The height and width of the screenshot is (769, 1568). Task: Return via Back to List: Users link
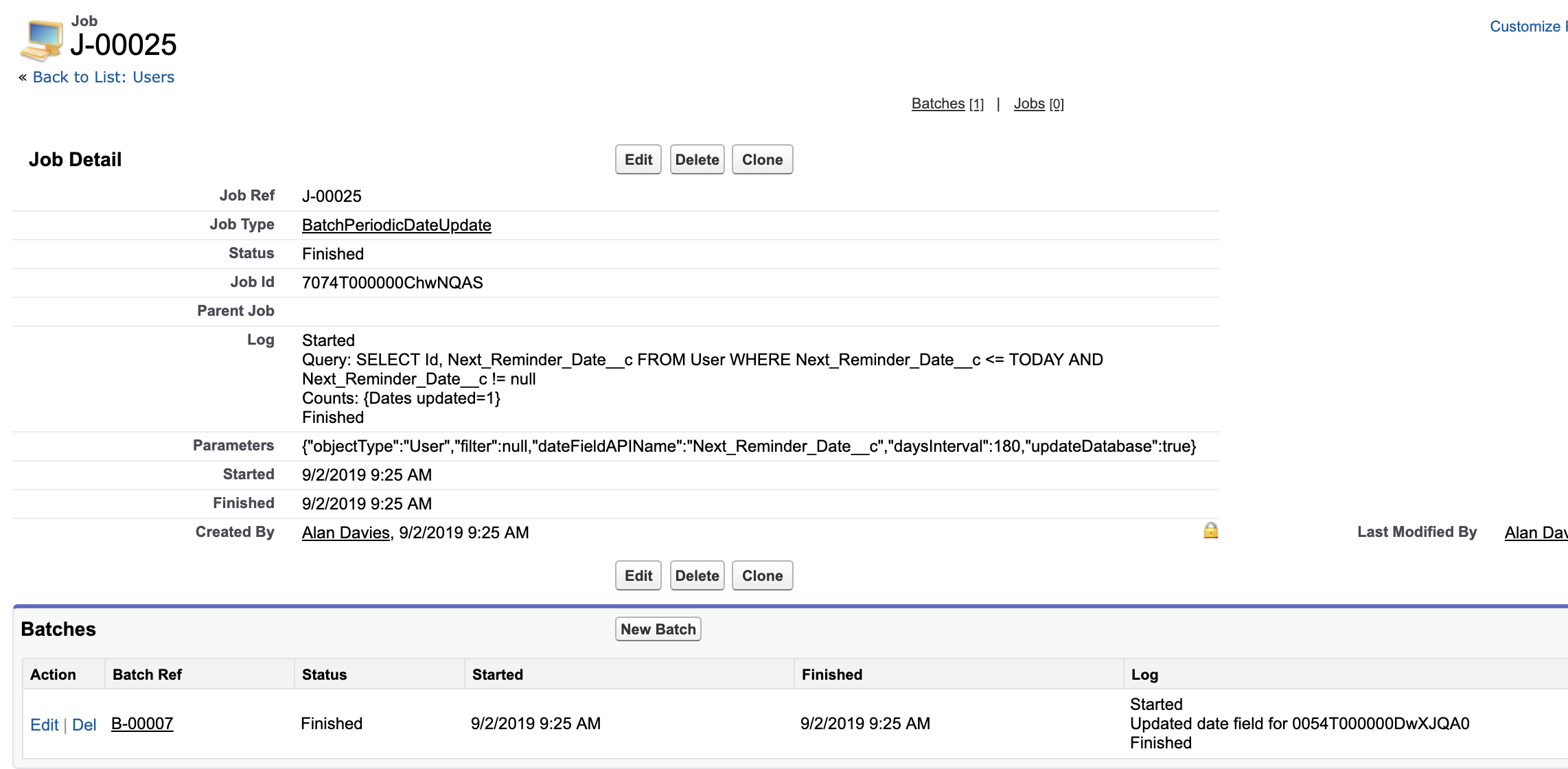[x=103, y=77]
